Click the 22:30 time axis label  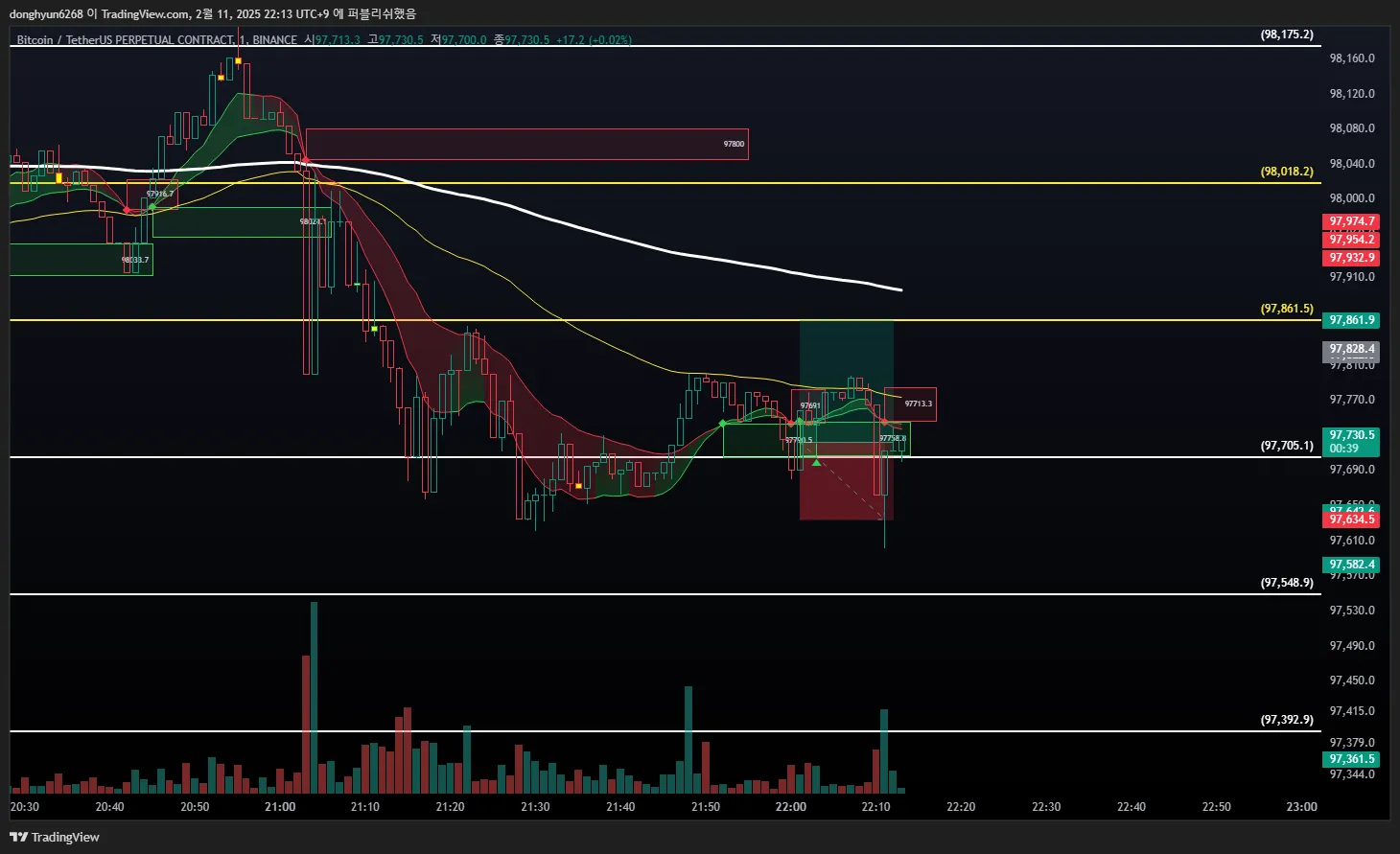pos(1046,807)
